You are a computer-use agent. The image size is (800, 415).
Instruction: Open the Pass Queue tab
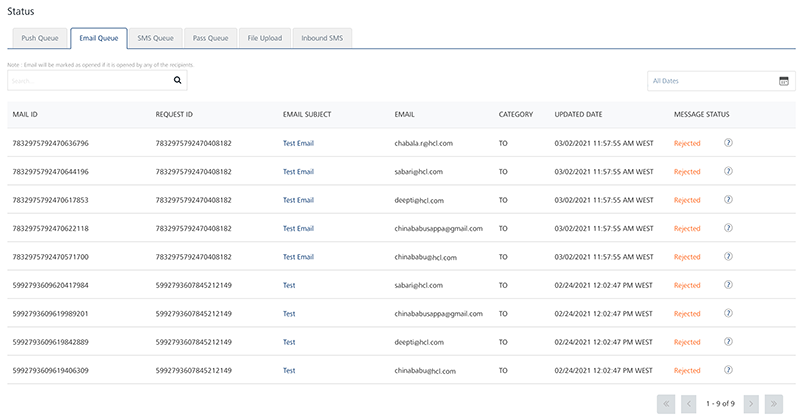(210, 38)
